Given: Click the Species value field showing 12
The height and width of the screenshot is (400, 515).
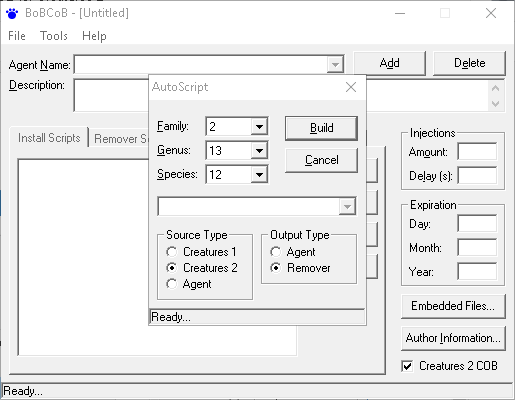Looking at the screenshot, I should click(229, 174).
